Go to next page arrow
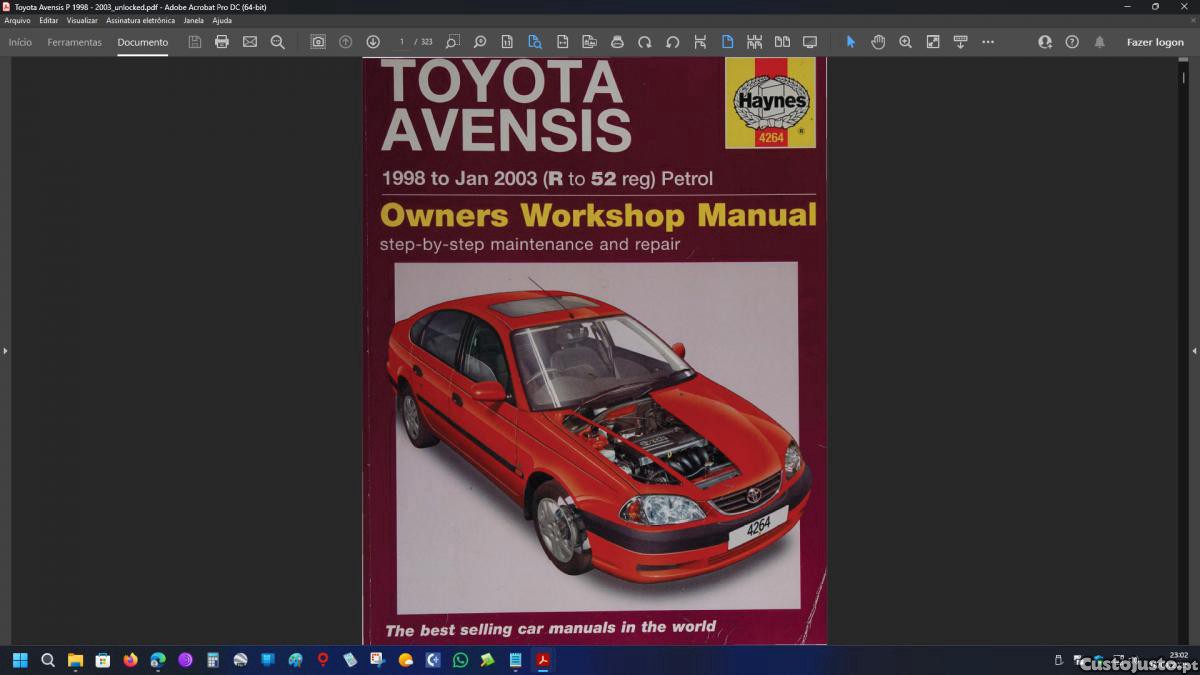1200x675 pixels. [373, 42]
